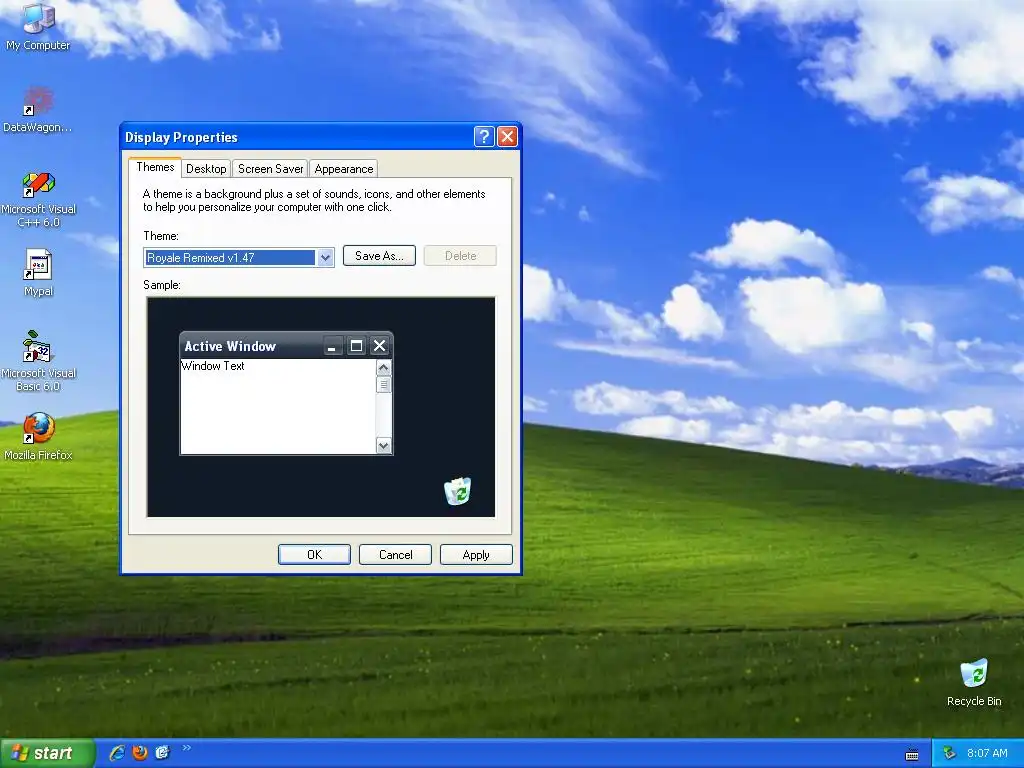Image resolution: width=1024 pixels, height=768 pixels.
Task: Click the Start button
Action: (46, 753)
